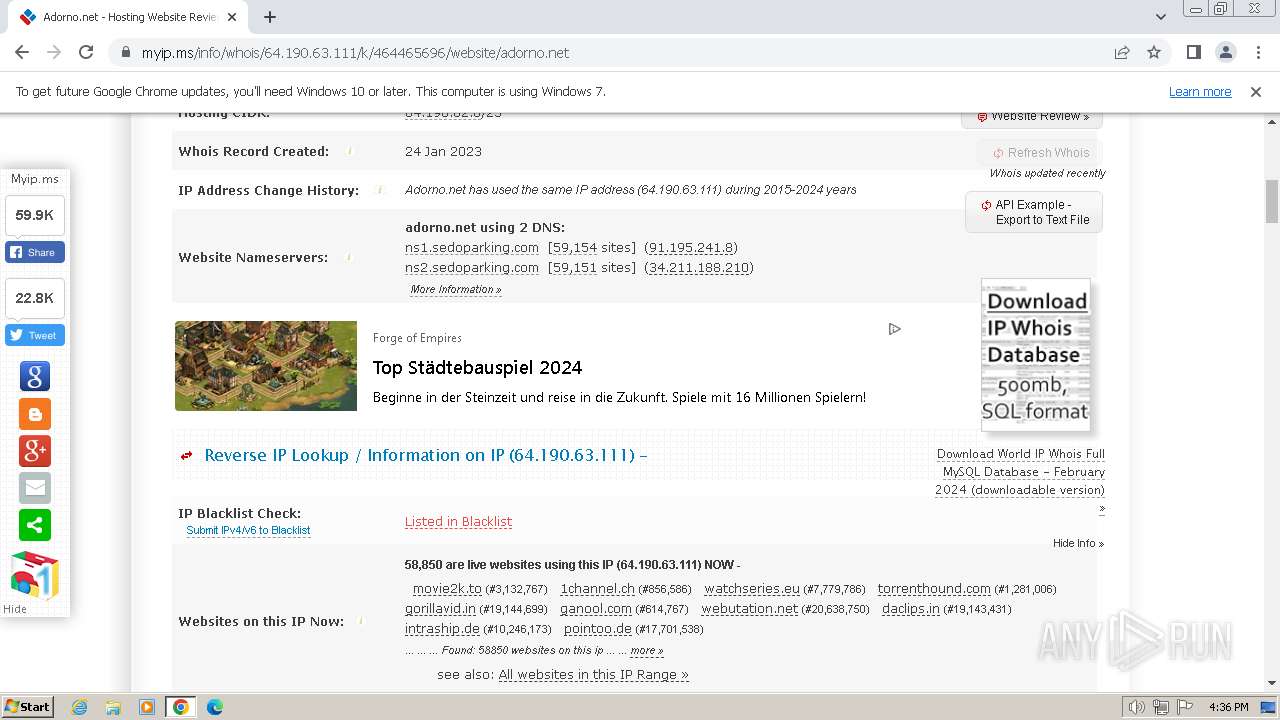
Task: Open movie2k.to website link
Action: [447, 589]
